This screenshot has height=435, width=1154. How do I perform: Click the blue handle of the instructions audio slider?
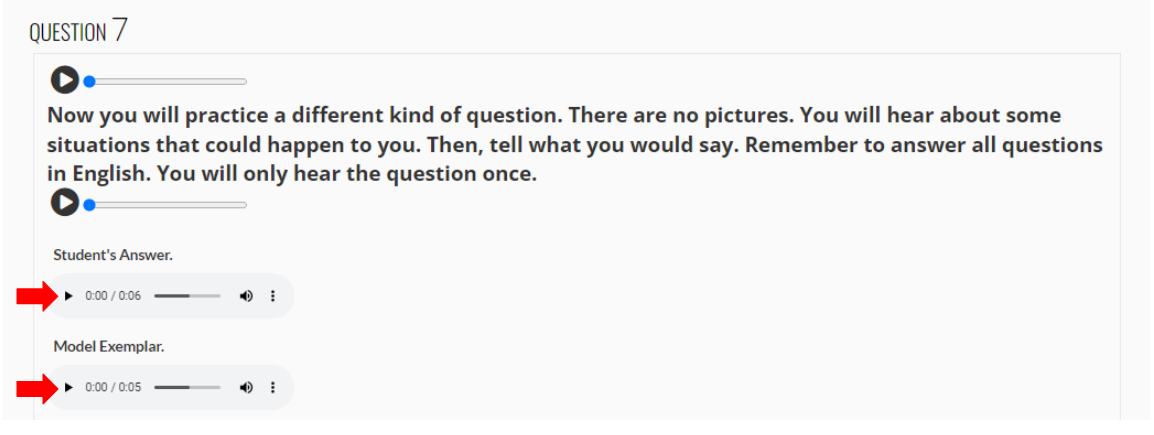pyautogui.click(x=89, y=82)
